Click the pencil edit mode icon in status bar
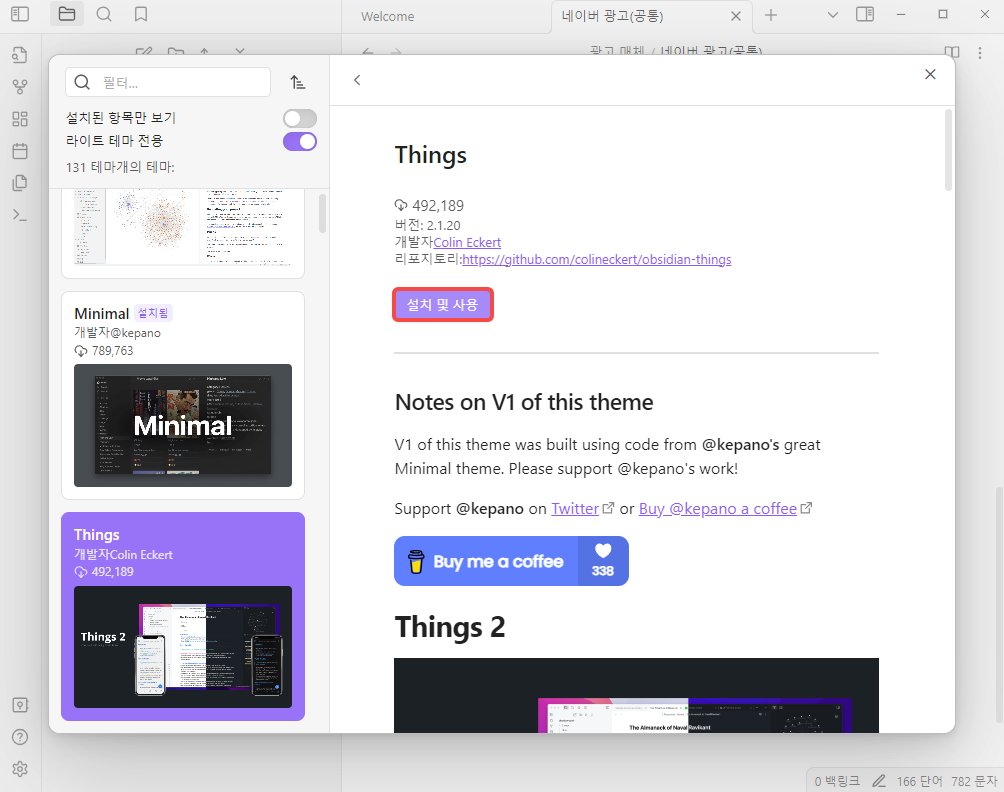The width and height of the screenshot is (1004, 792). [879, 781]
